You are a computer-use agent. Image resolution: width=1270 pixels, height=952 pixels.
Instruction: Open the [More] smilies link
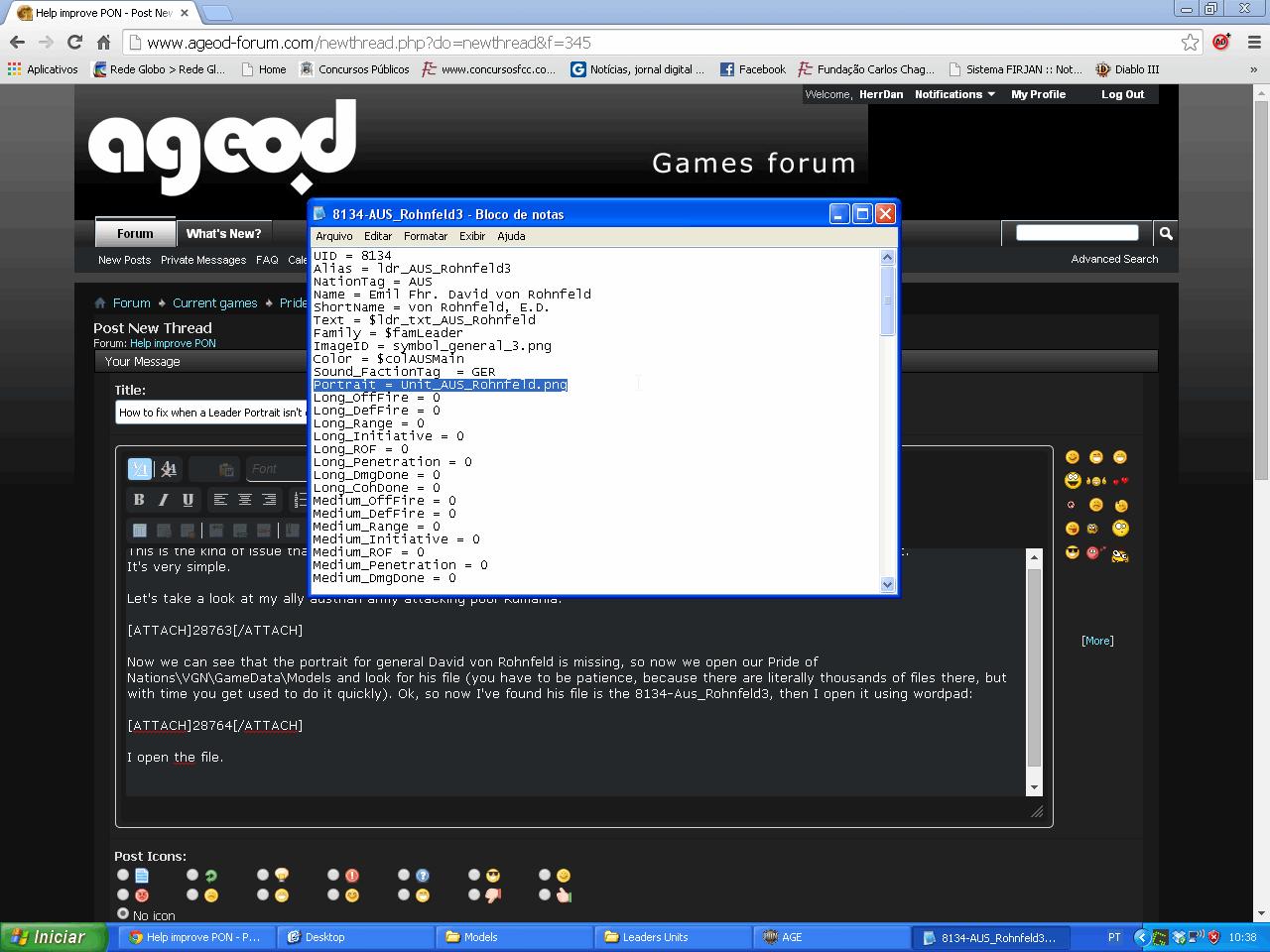pos(1096,641)
